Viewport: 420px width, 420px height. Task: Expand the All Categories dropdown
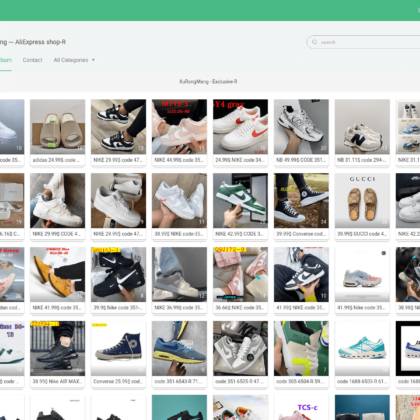(x=74, y=60)
